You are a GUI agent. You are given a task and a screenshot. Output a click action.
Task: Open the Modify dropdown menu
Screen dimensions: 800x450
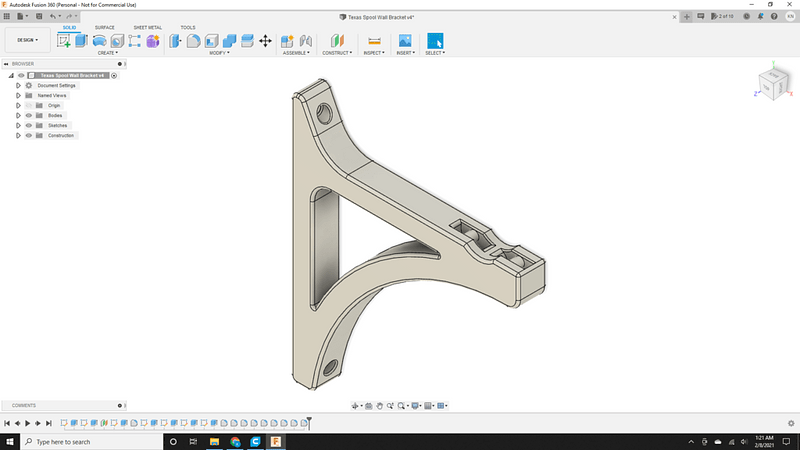tap(219, 53)
